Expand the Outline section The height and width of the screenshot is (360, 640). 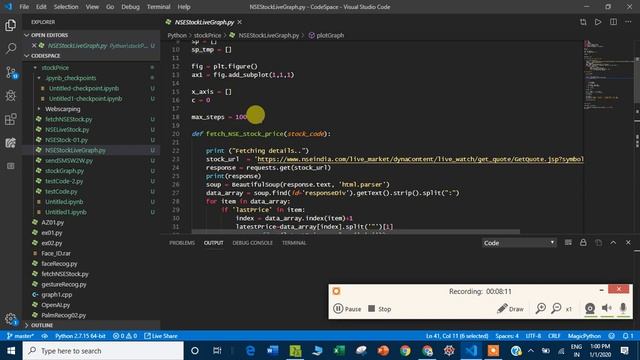coord(42,325)
